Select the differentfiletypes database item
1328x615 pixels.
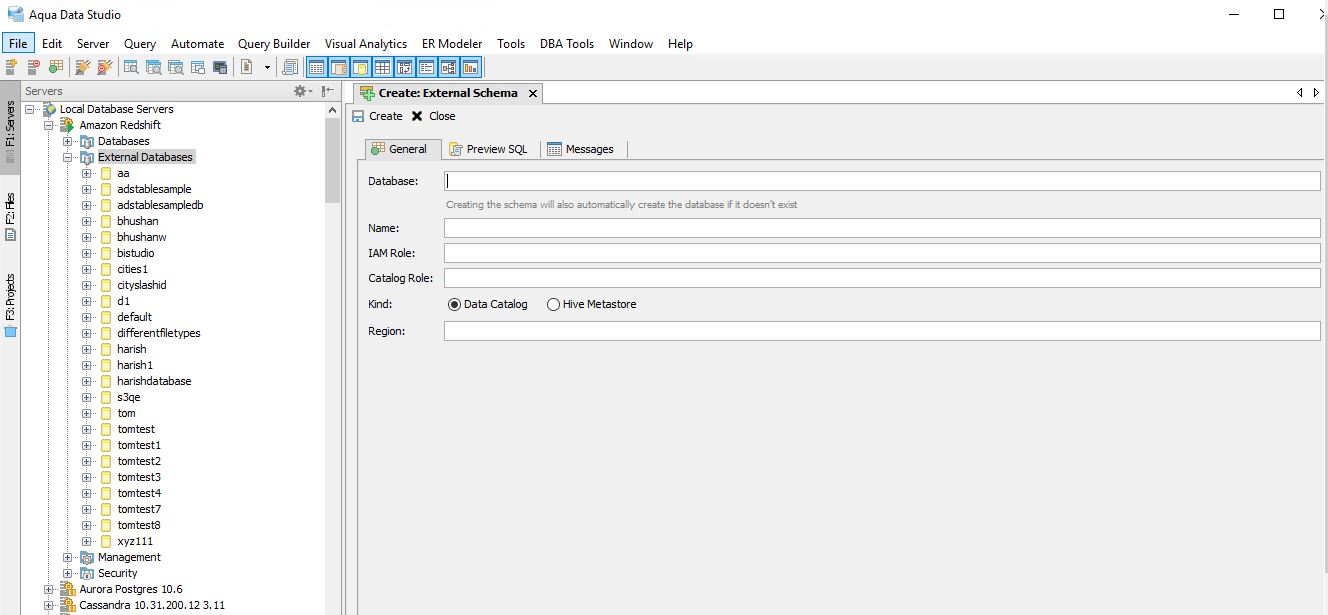point(158,333)
